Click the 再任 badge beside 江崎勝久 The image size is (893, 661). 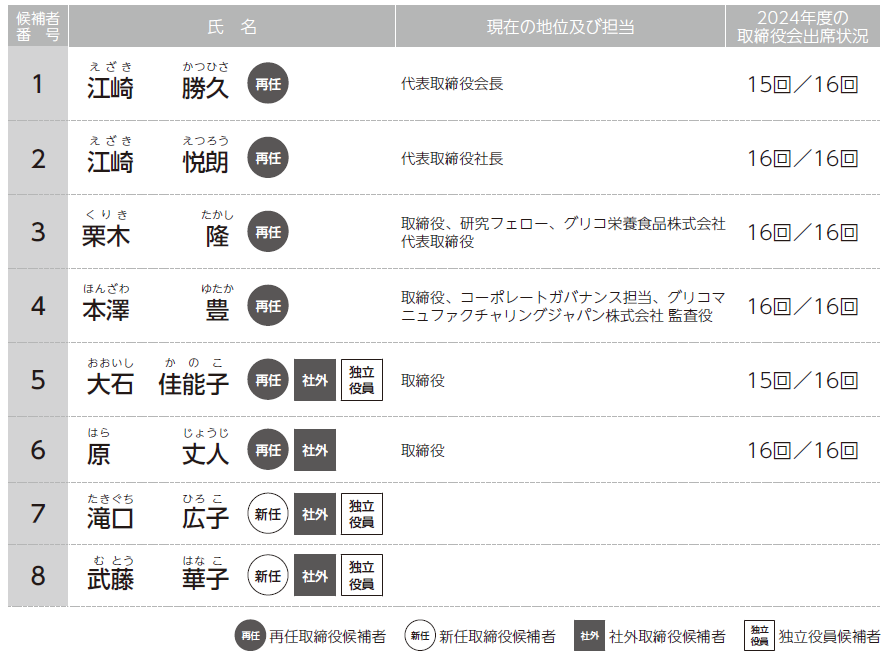(x=267, y=84)
